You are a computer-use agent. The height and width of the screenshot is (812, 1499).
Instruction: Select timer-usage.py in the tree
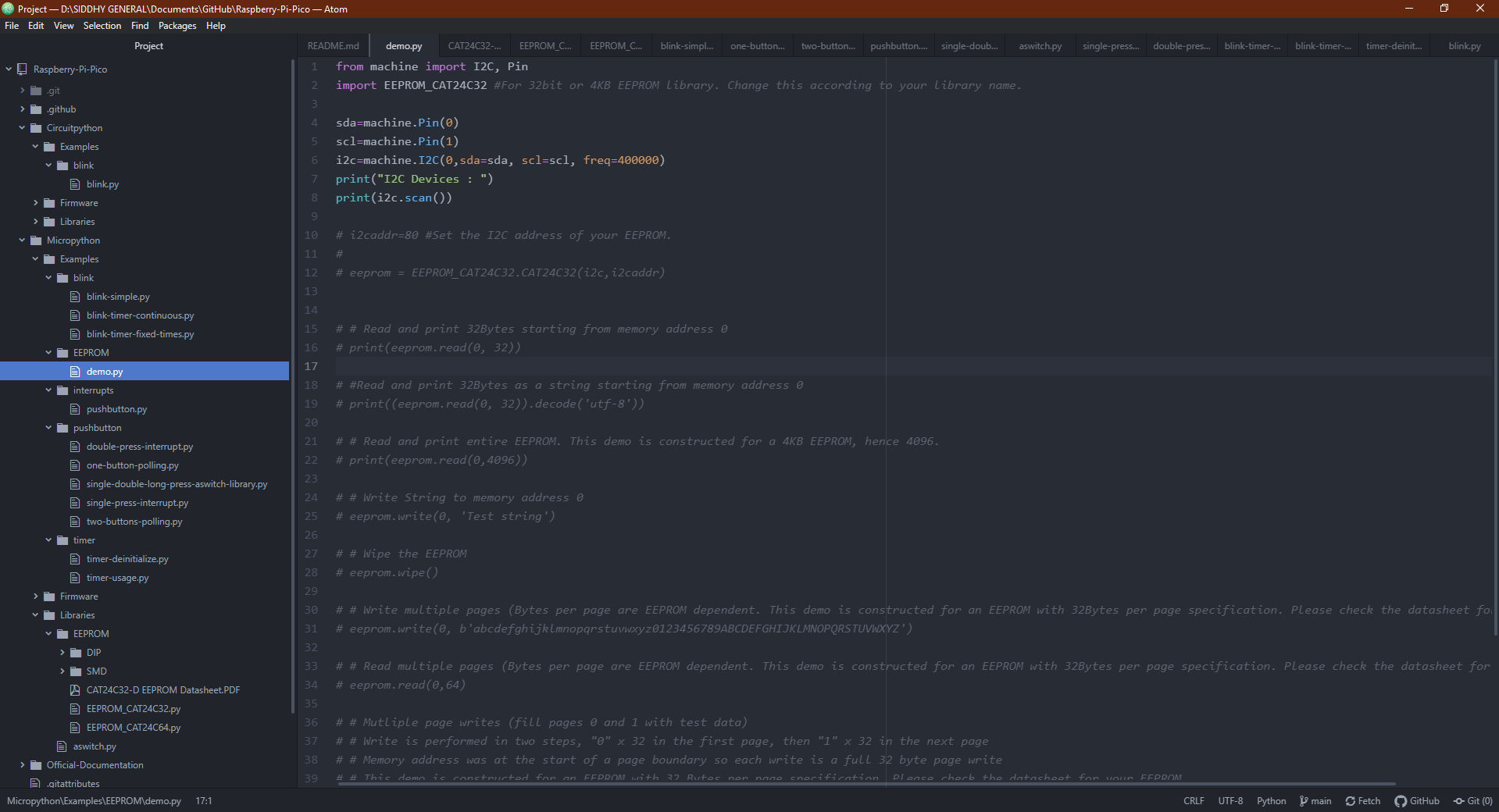click(x=117, y=577)
